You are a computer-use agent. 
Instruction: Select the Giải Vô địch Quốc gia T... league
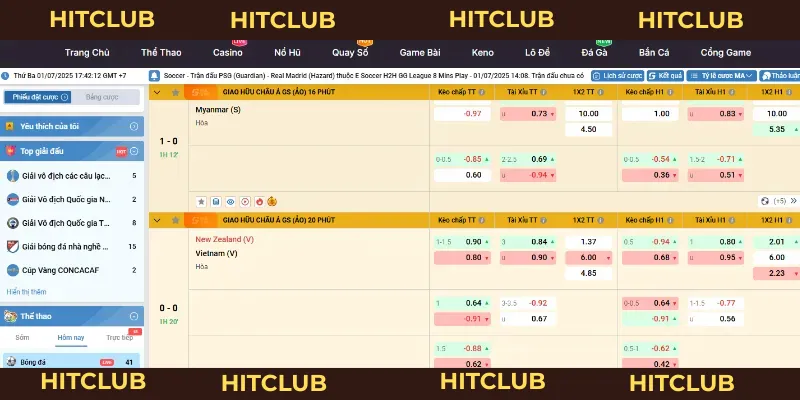click(x=72, y=223)
